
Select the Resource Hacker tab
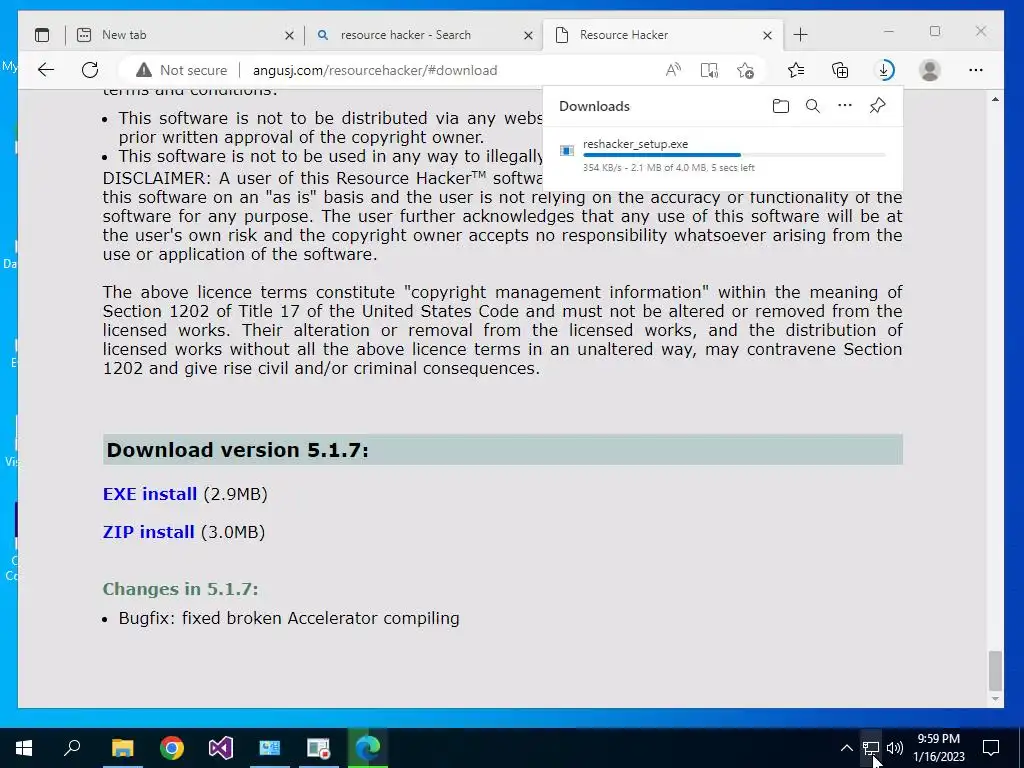(662, 35)
